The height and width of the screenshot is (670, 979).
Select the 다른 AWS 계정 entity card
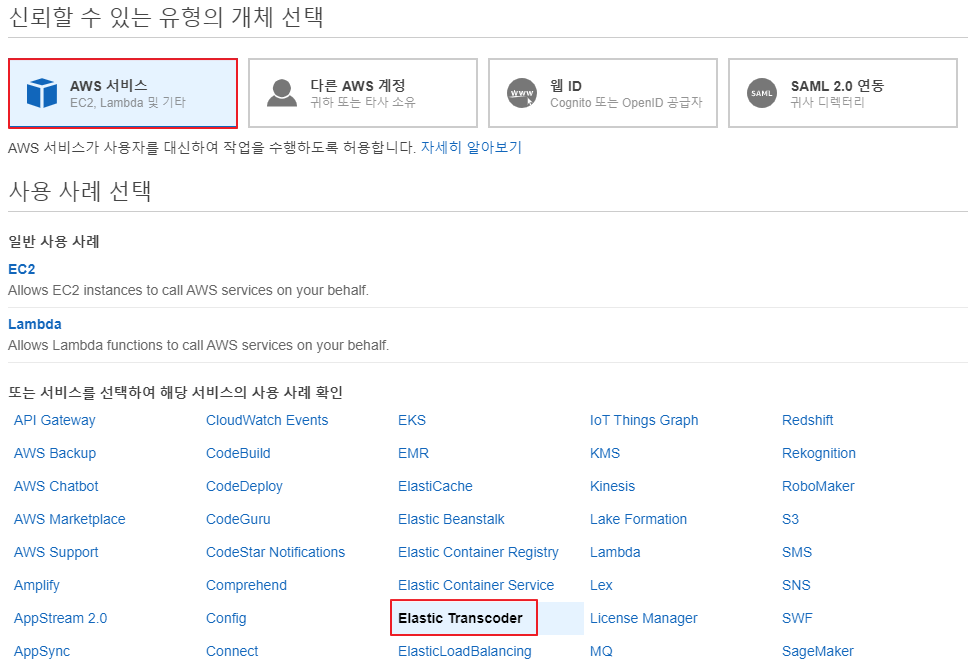point(363,93)
